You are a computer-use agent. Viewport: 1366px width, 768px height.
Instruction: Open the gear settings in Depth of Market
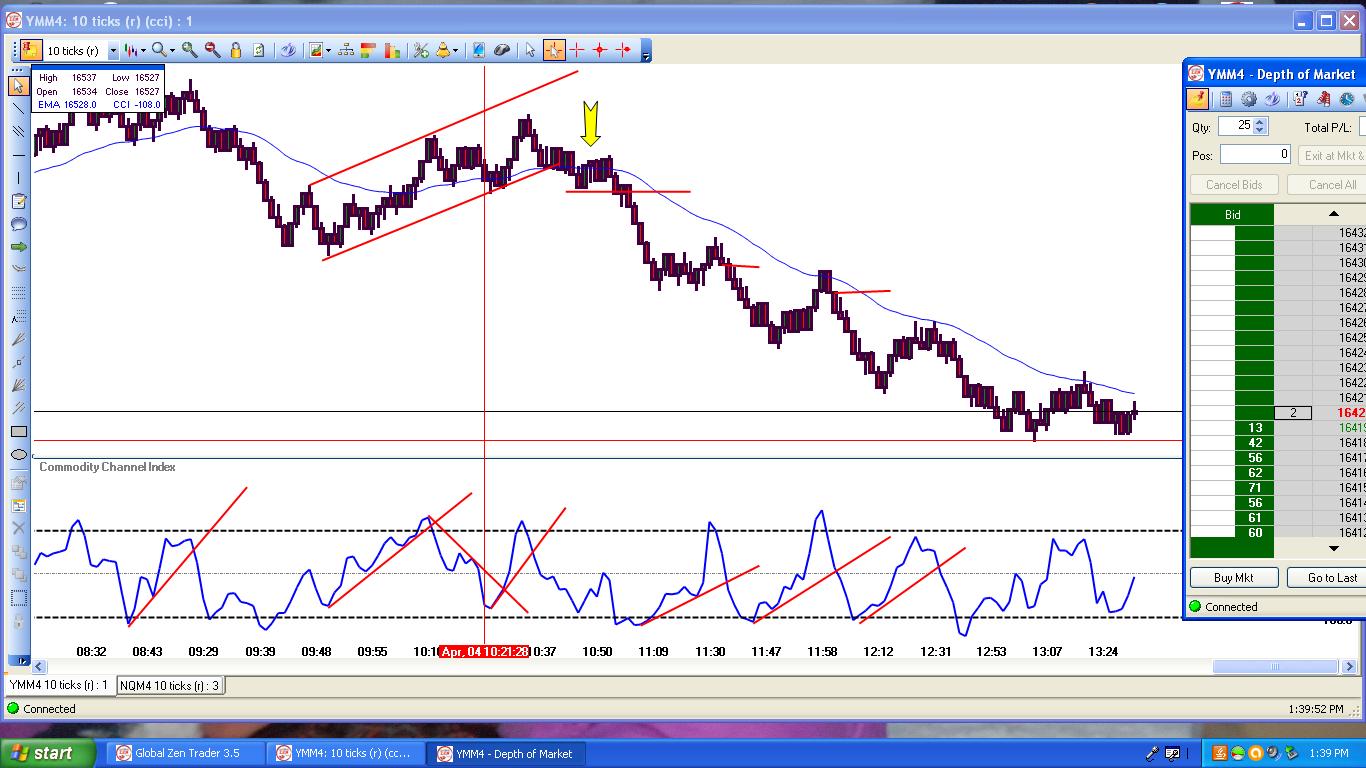(x=1249, y=99)
